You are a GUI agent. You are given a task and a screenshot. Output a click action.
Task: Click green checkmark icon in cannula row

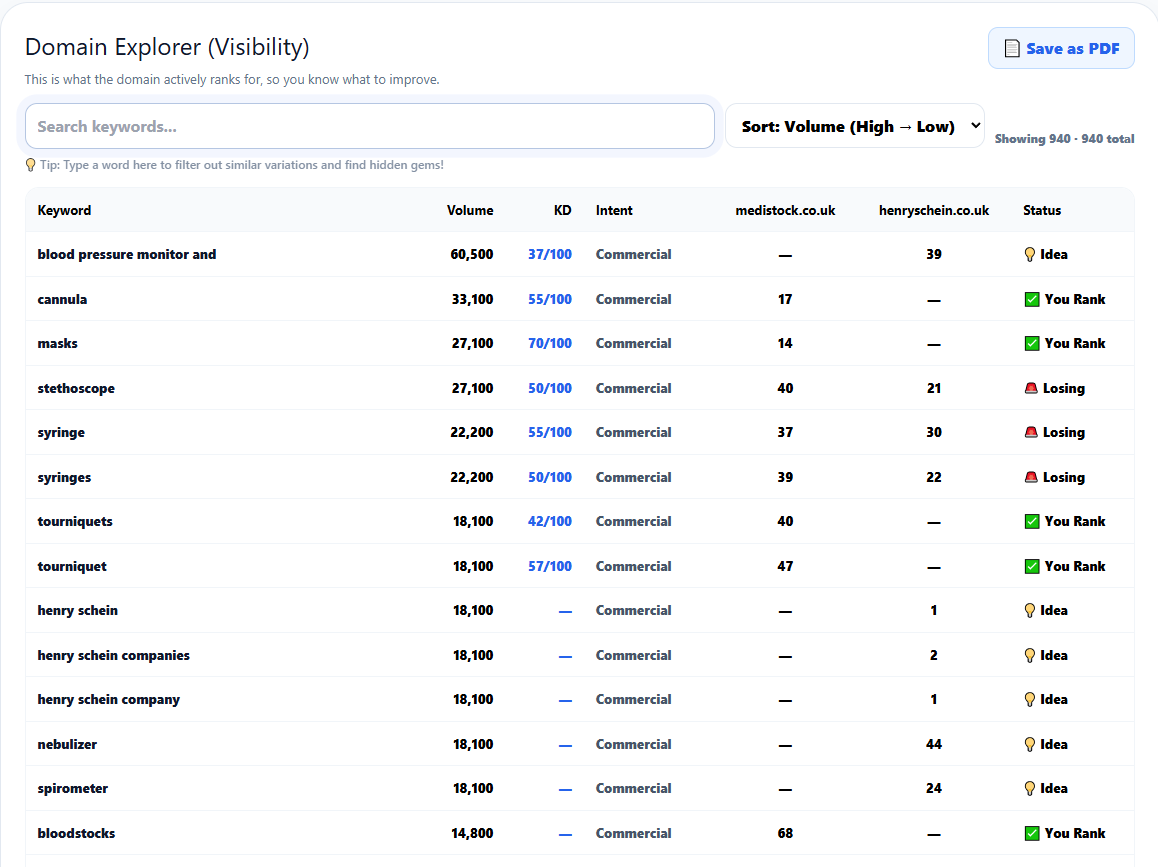(1032, 299)
